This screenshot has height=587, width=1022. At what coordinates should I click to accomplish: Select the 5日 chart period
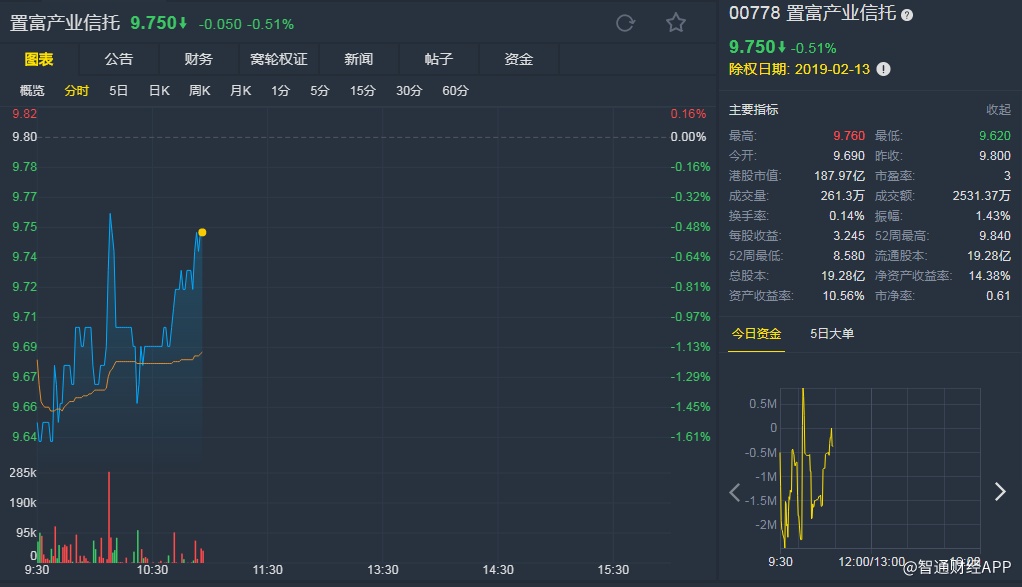(x=118, y=91)
